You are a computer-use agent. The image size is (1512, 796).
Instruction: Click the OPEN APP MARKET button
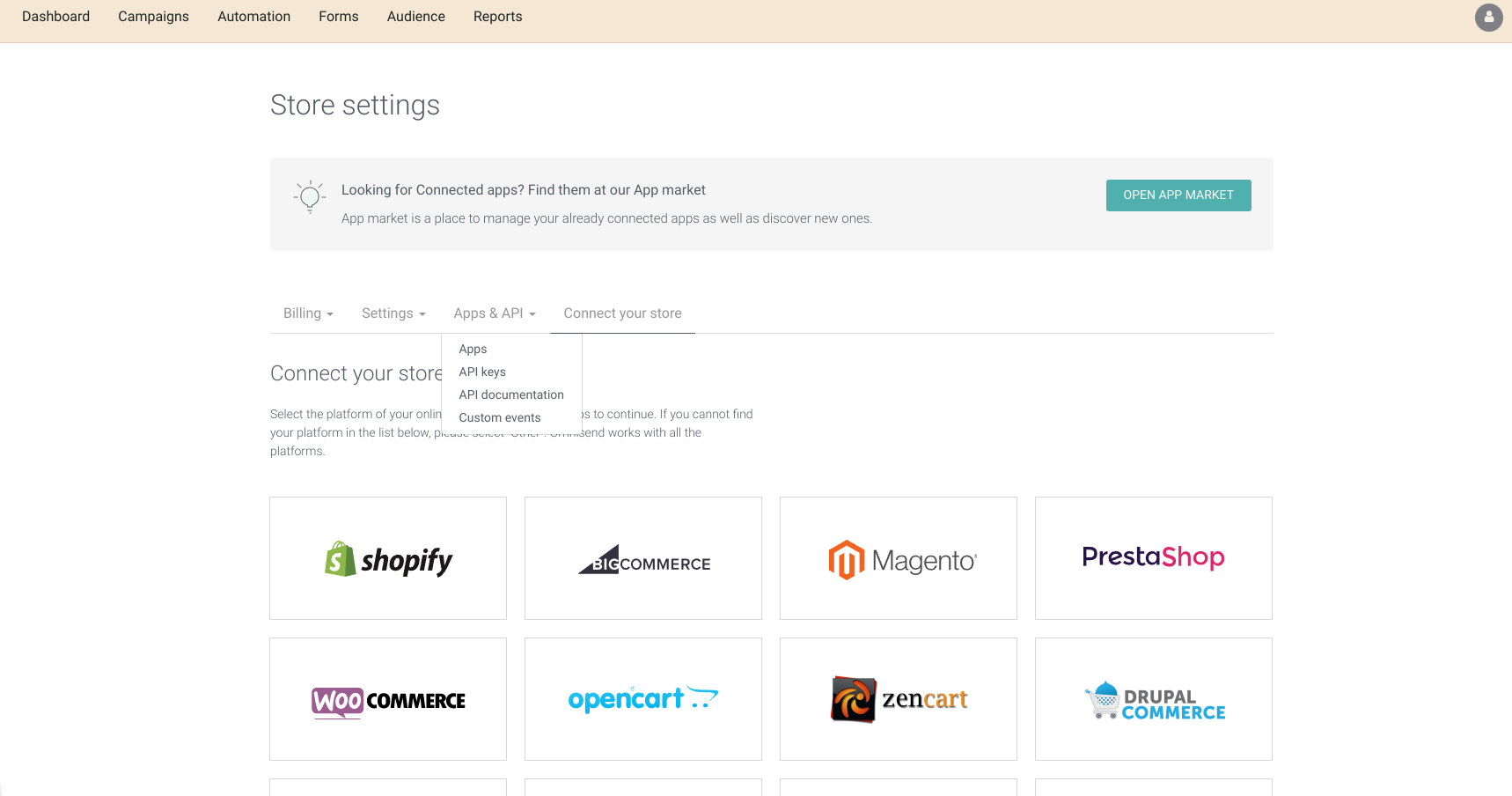pyautogui.click(x=1178, y=195)
